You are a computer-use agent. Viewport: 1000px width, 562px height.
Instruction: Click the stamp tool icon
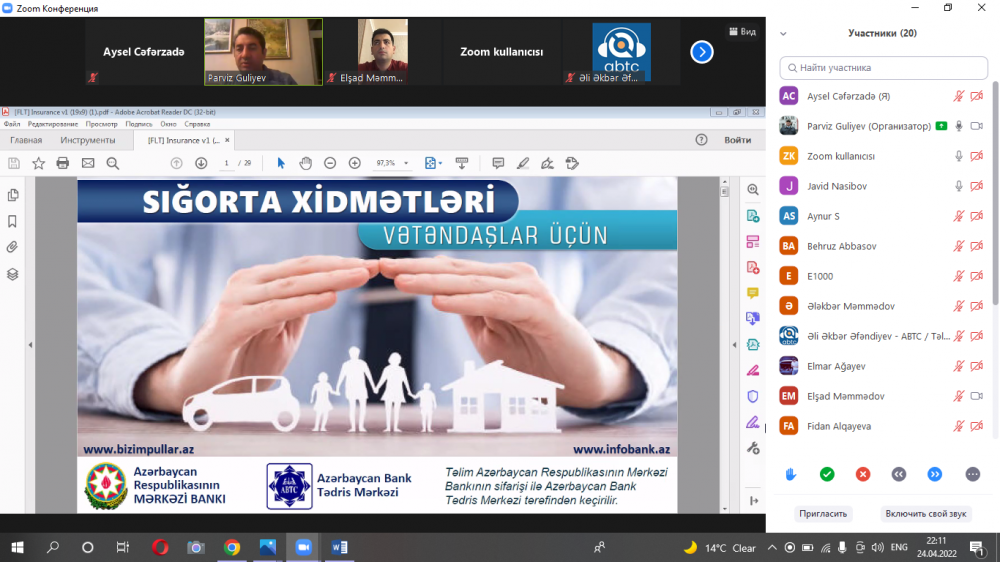pos(572,163)
